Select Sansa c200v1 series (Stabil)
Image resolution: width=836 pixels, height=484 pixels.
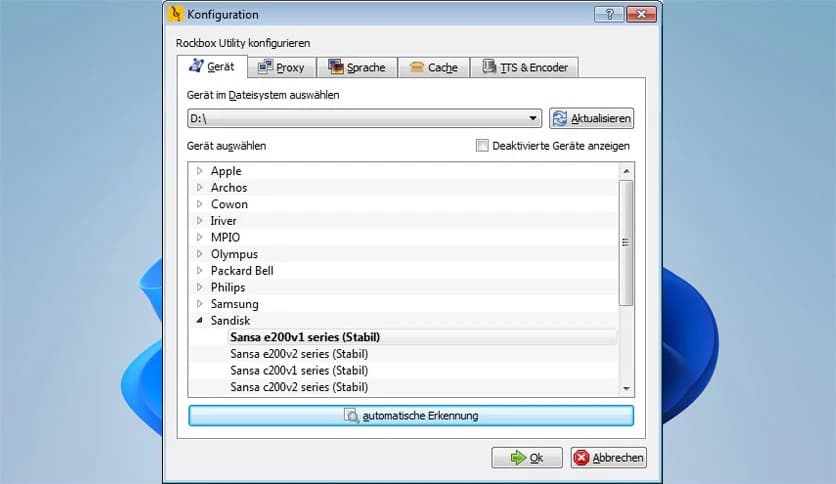pyautogui.click(x=299, y=370)
